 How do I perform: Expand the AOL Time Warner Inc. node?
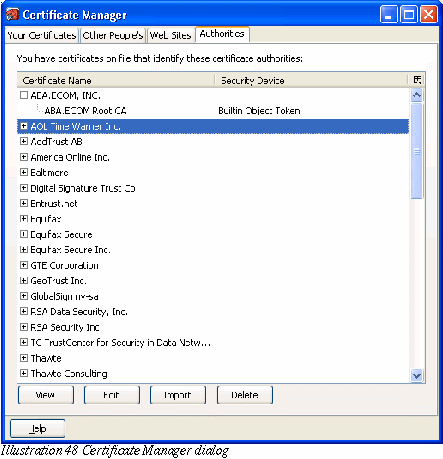24,126
